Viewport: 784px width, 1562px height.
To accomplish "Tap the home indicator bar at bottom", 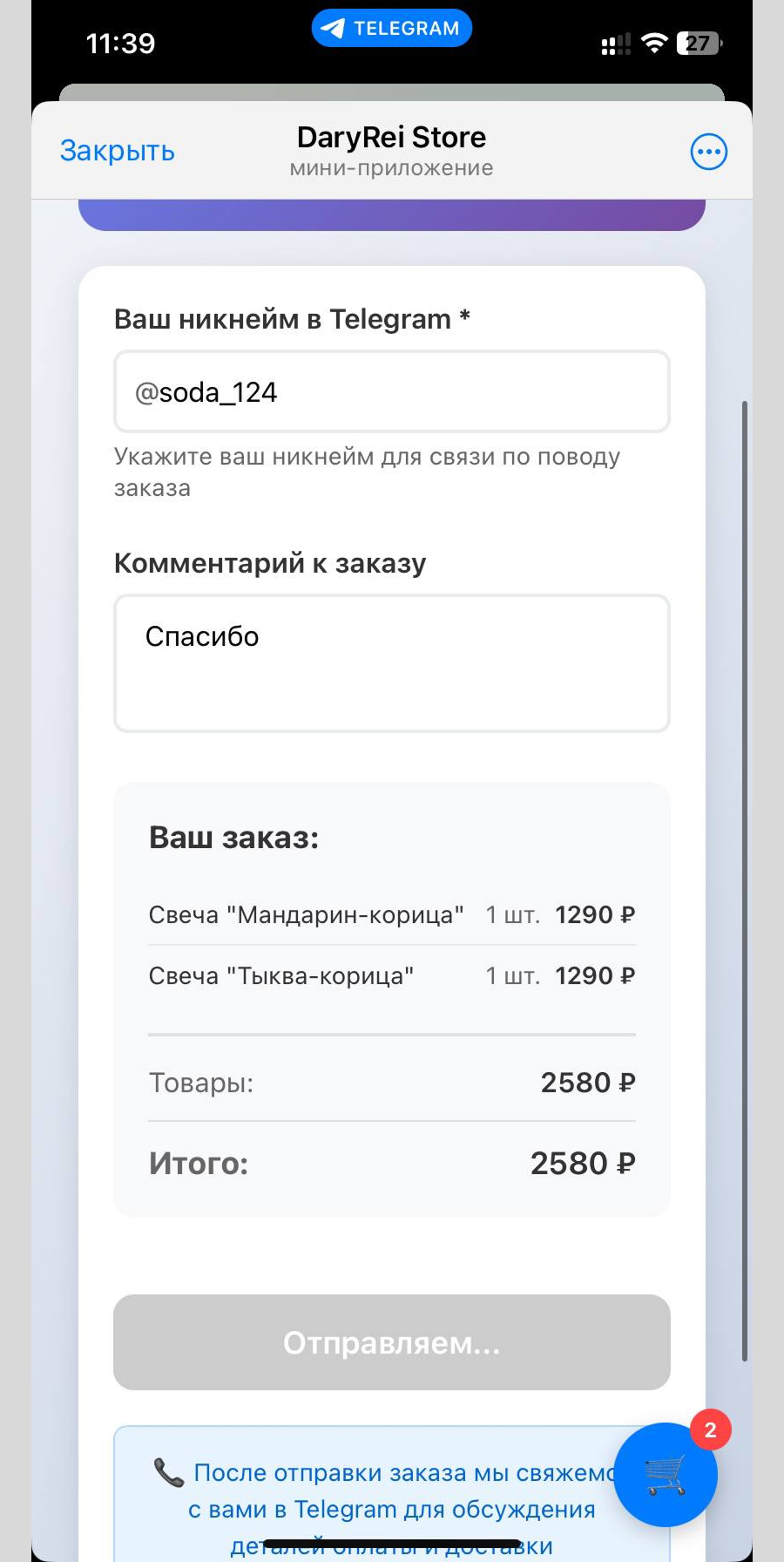I will point(392,1544).
